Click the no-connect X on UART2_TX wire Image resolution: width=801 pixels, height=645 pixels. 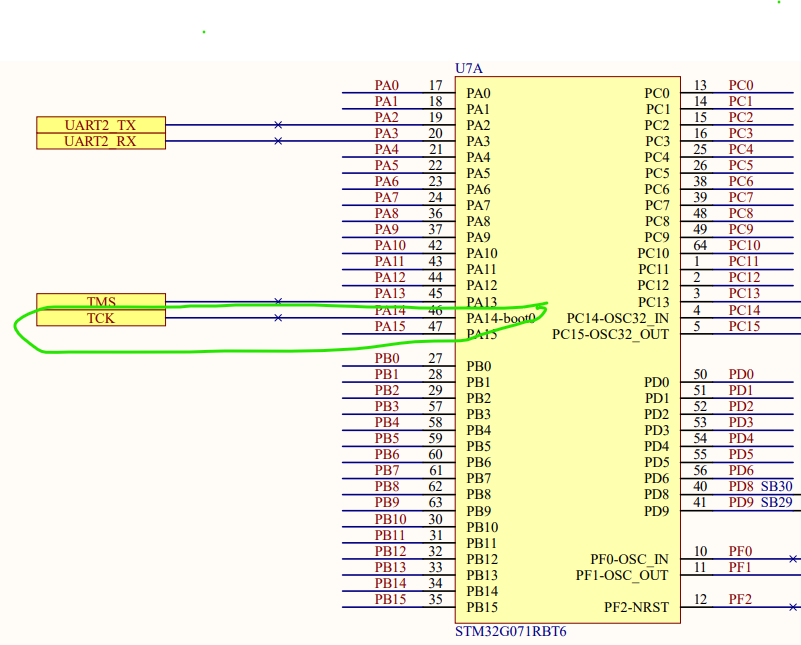277,123
